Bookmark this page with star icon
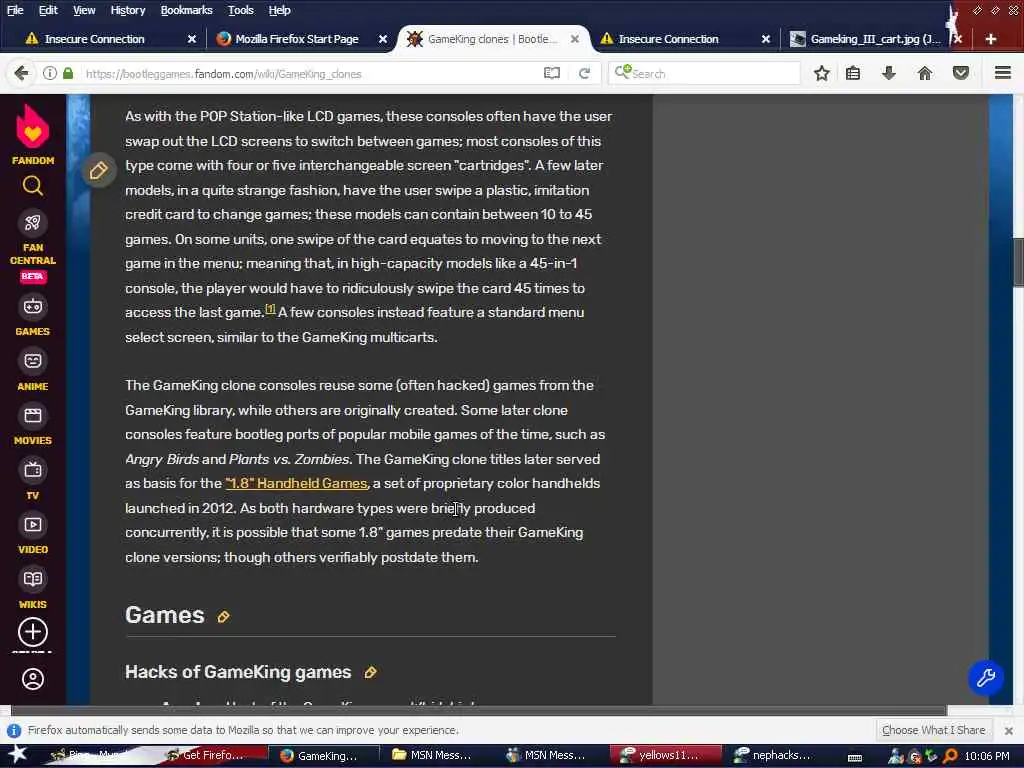 (822, 73)
